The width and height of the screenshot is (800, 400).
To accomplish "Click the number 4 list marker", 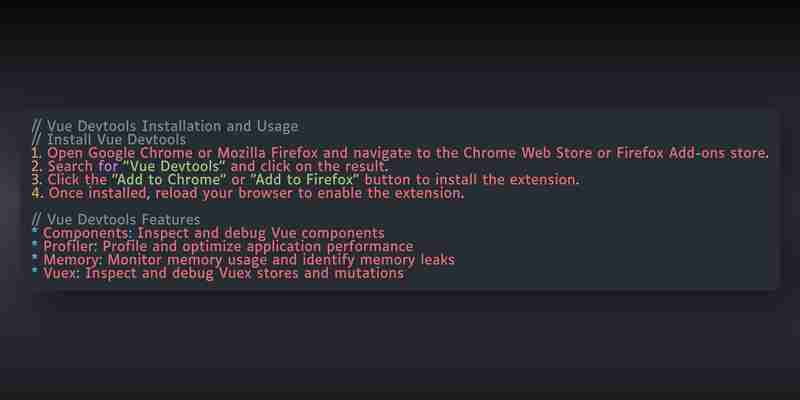I will pyautogui.click(x=37, y=193).
